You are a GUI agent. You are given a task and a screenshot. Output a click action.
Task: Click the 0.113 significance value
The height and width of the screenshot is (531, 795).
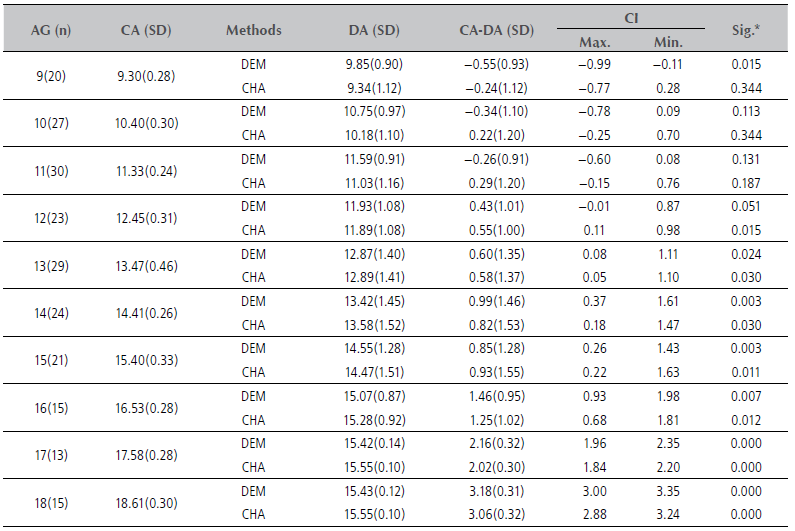tap(749, 112)
